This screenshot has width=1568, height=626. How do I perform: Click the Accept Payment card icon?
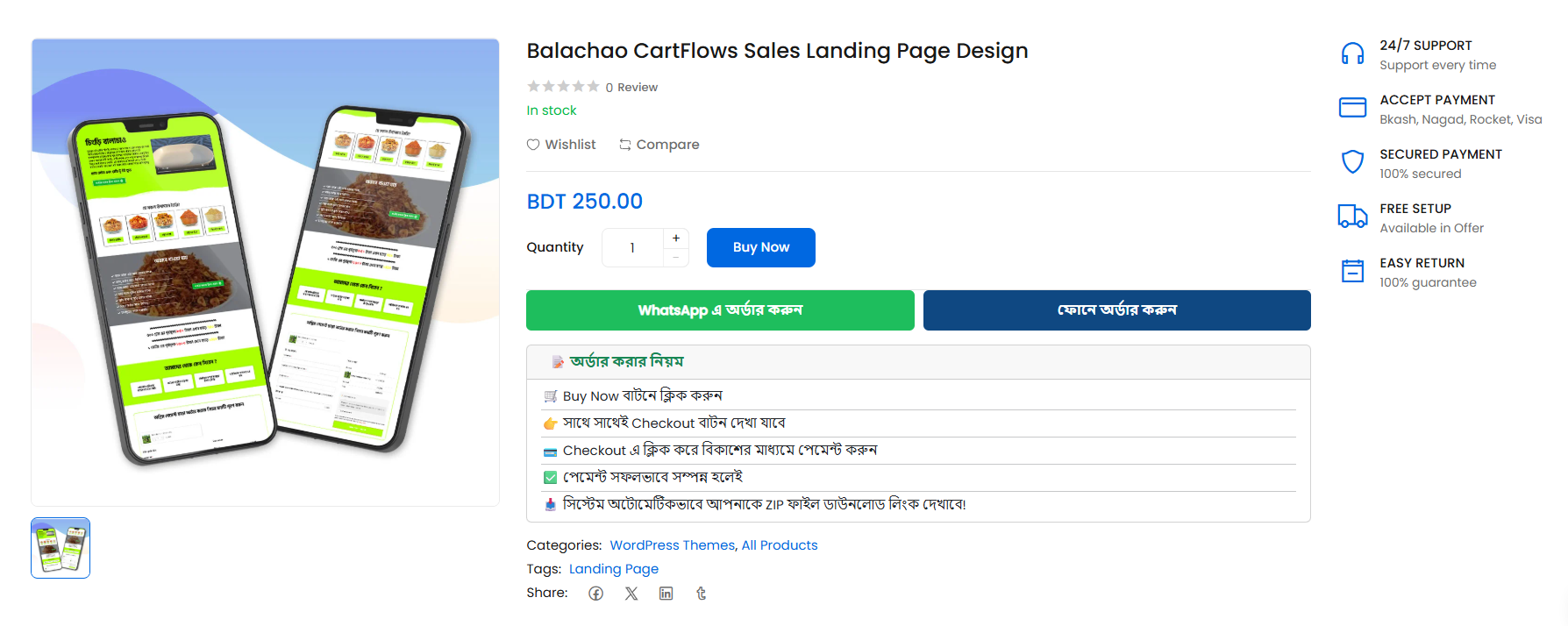point(1352,108)
